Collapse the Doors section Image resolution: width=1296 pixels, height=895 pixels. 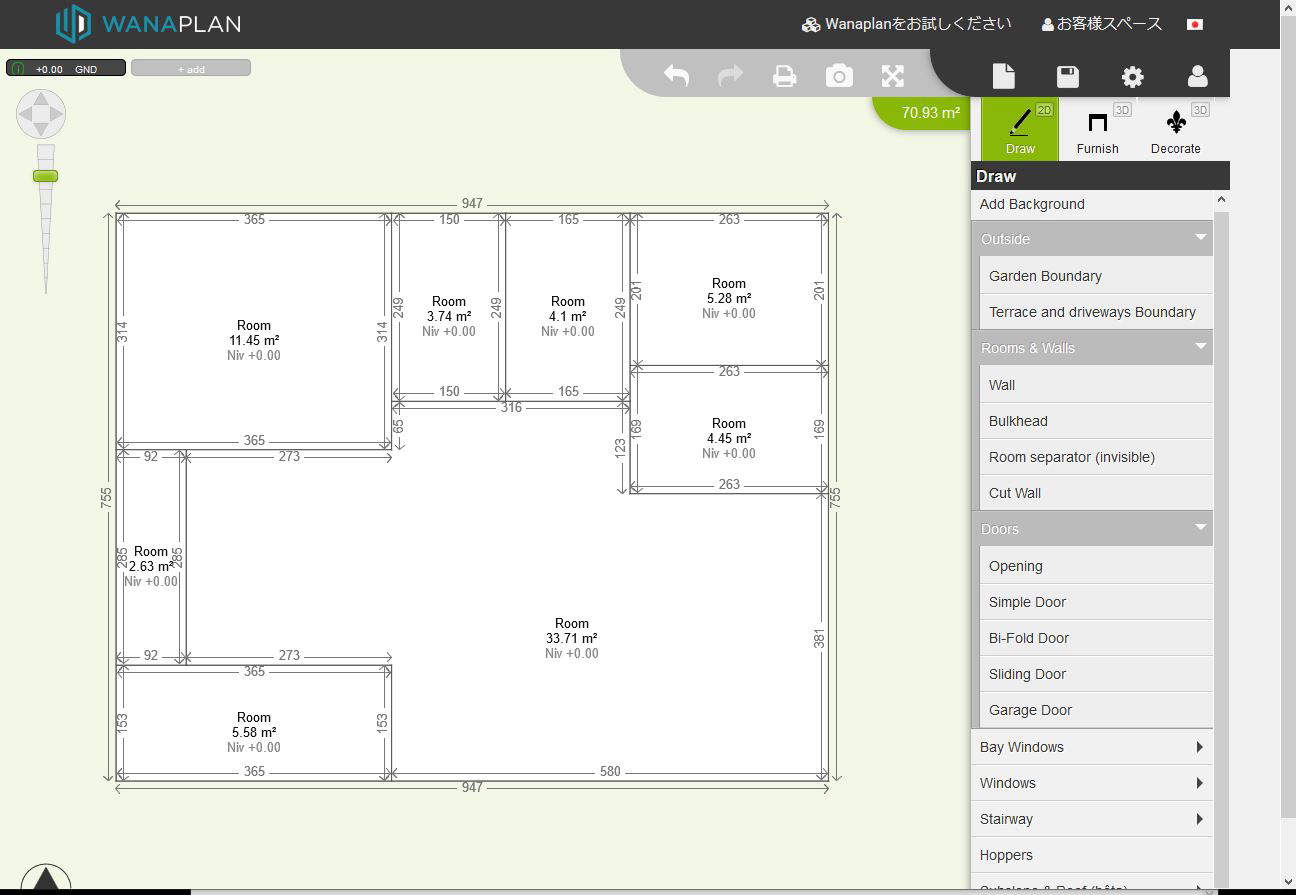(1092, 529)
